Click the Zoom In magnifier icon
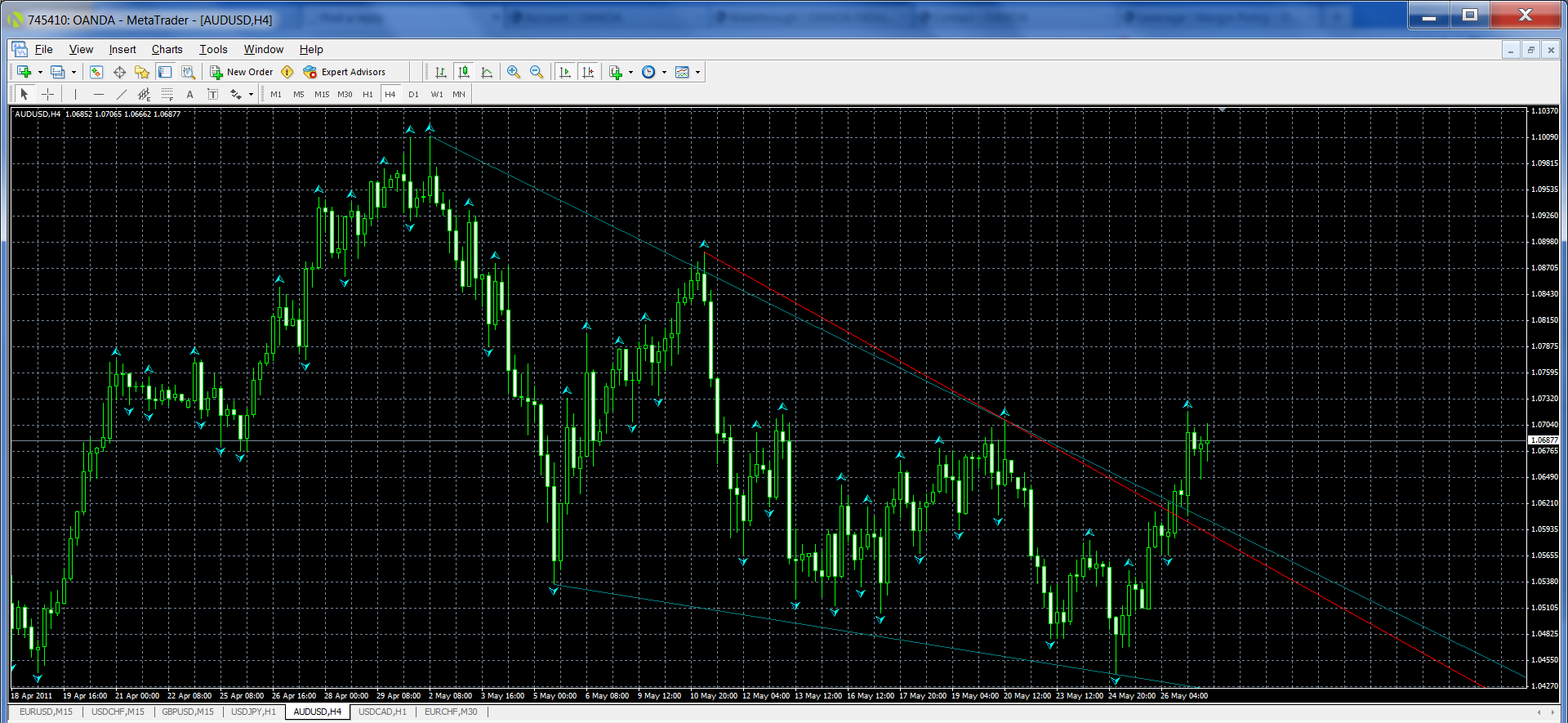This screenshot has height=723, width=1568. [514, 72]
